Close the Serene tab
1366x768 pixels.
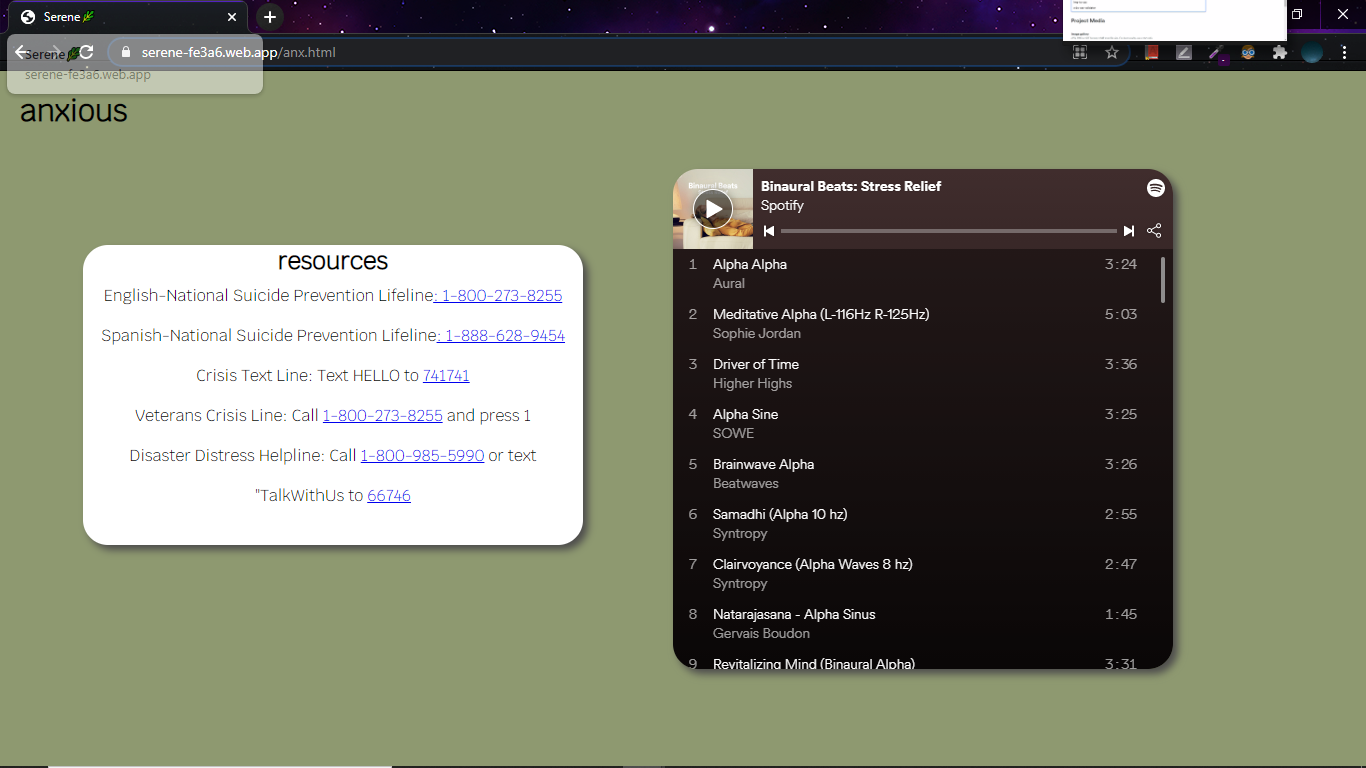[x=232, y=17]
